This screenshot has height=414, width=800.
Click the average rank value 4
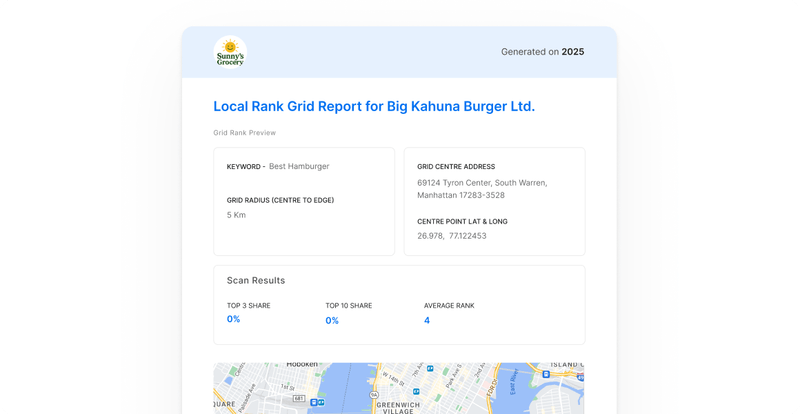coord(427,321)
